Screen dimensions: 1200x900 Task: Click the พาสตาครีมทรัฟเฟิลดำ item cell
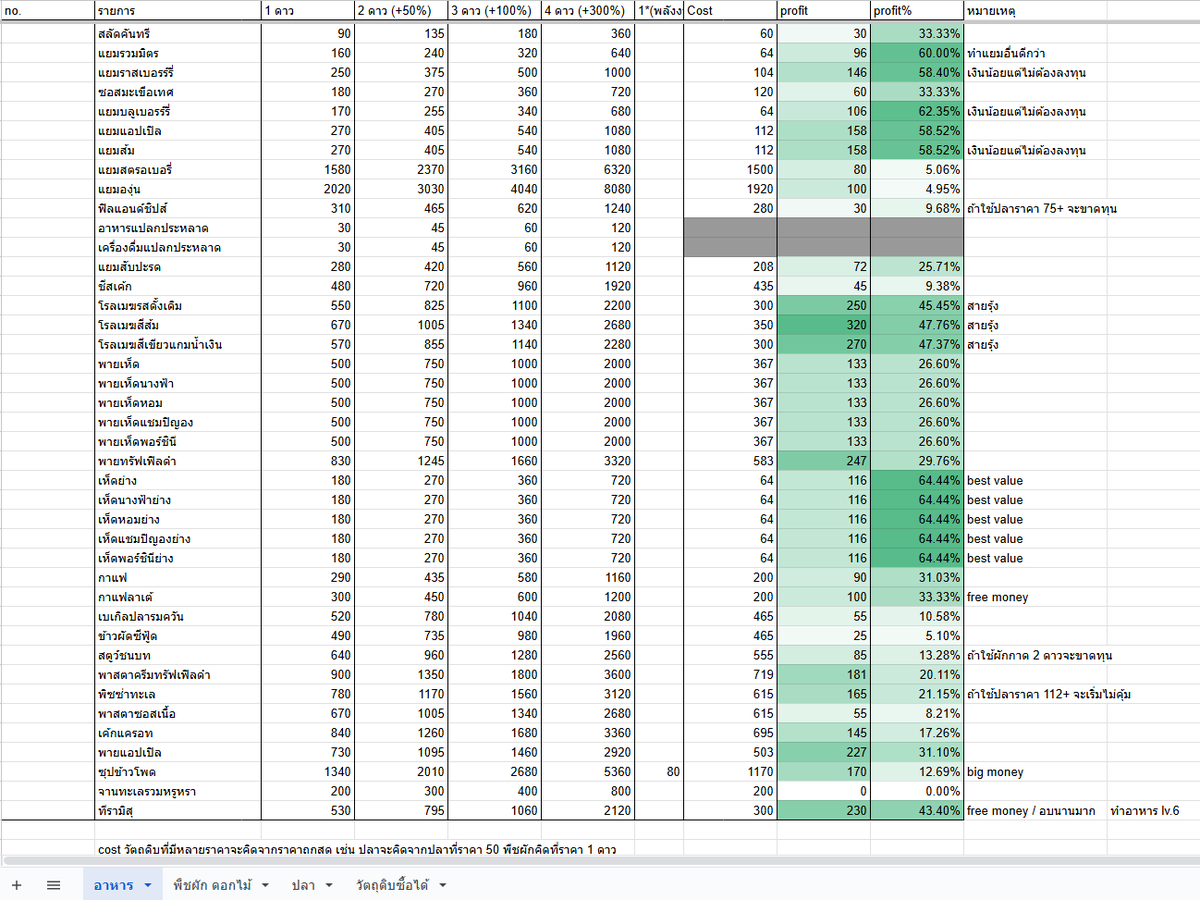[x=178, y=676]
